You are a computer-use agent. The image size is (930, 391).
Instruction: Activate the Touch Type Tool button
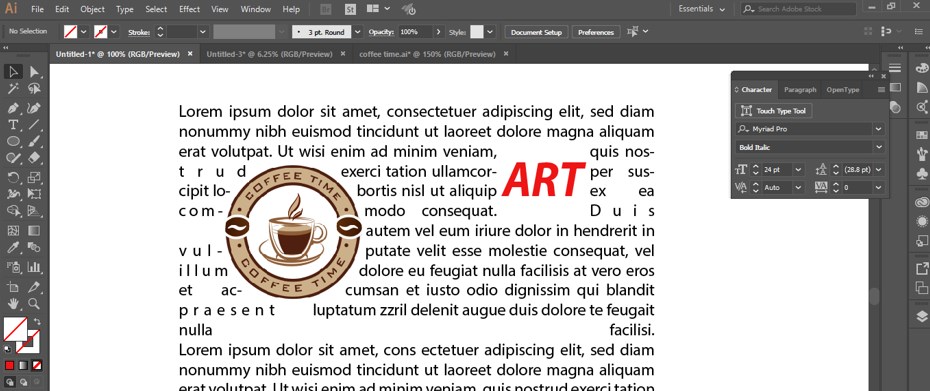(774, 111)
